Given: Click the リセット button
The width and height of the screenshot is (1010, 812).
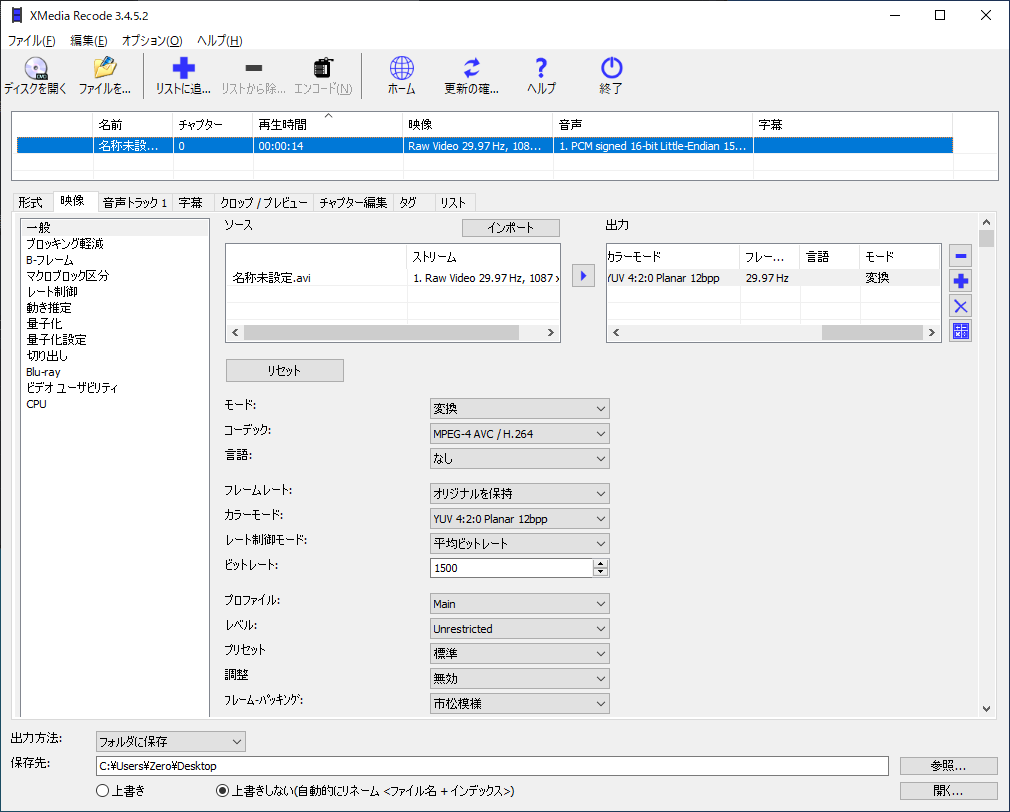Looking at the screenshot, I should (285, 370).
